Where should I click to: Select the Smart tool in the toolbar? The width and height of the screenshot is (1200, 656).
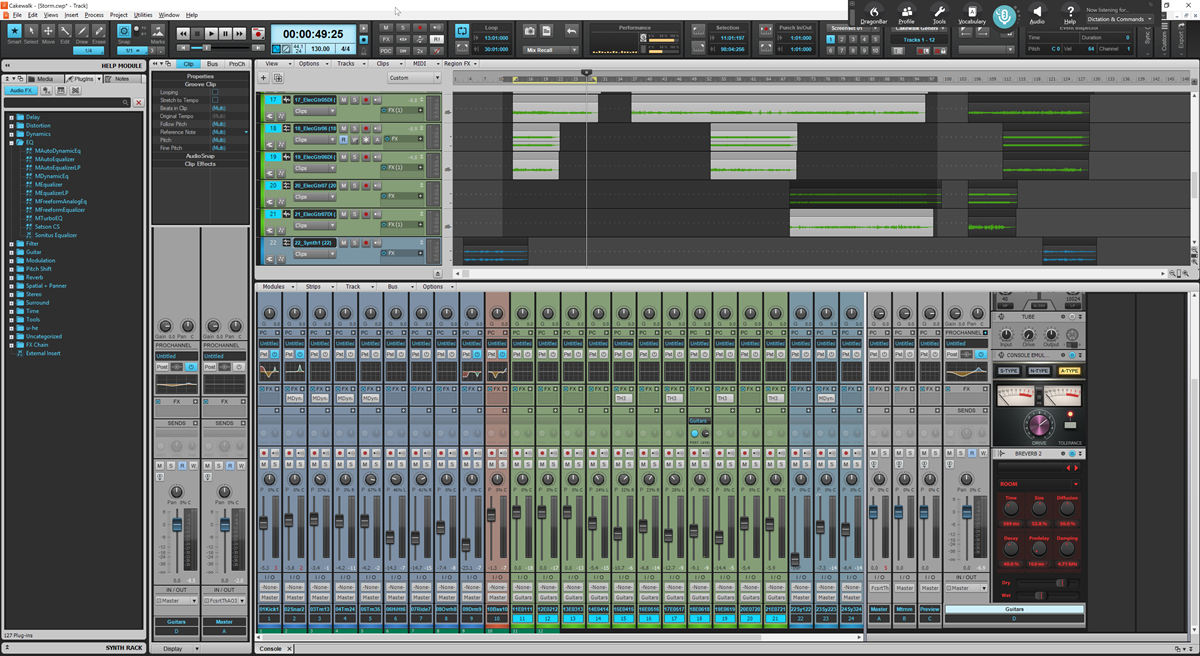(14, 31)
